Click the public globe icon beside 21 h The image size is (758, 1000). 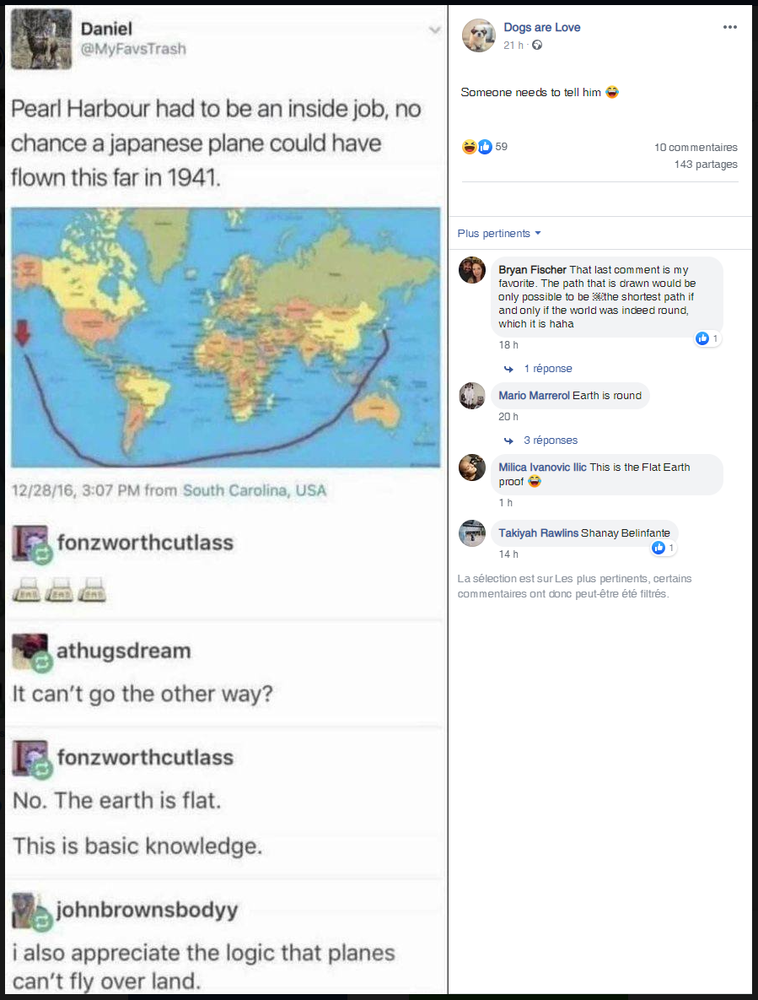pos(537,45)
